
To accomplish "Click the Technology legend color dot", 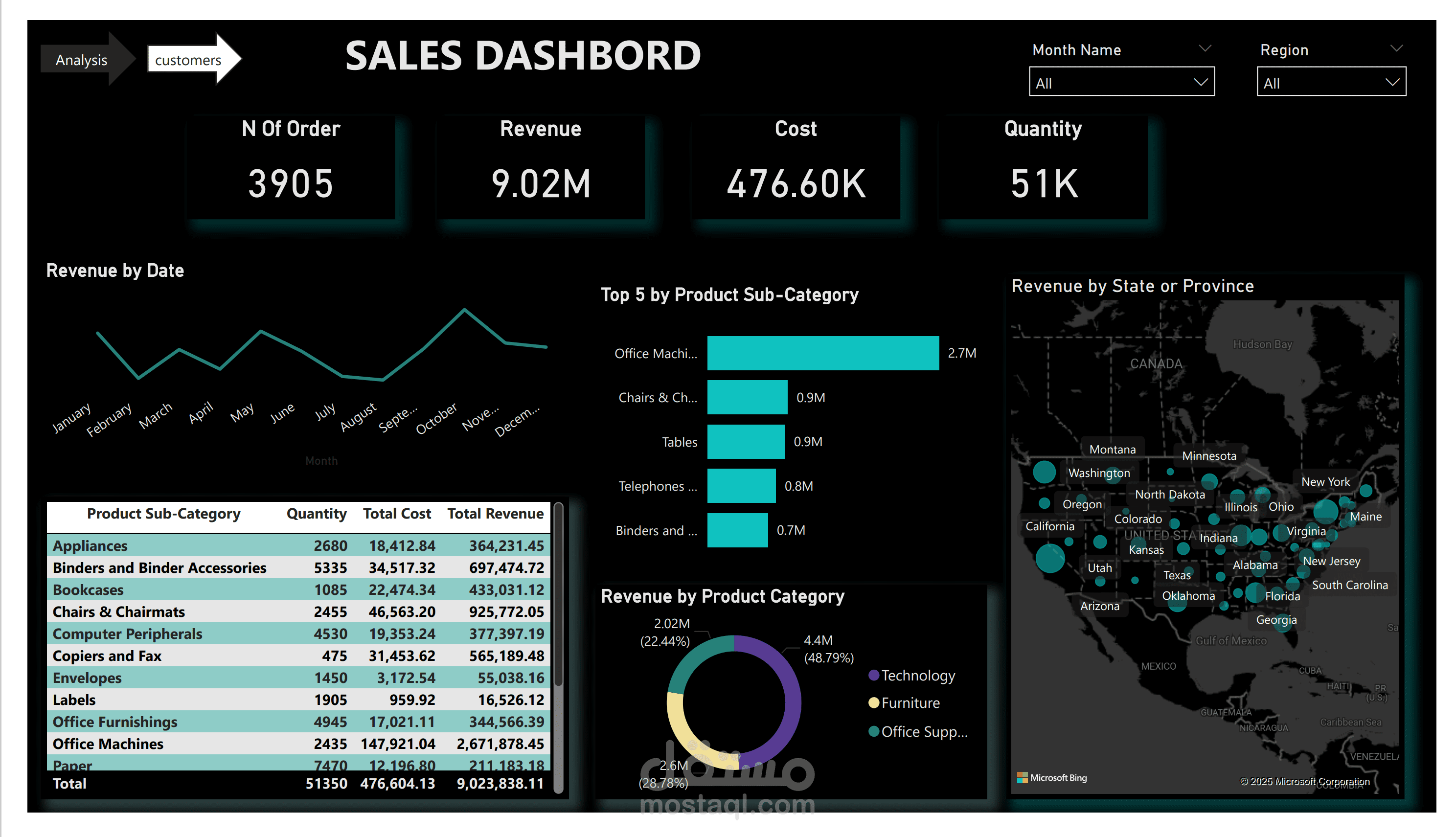I will tap(873, 676).
